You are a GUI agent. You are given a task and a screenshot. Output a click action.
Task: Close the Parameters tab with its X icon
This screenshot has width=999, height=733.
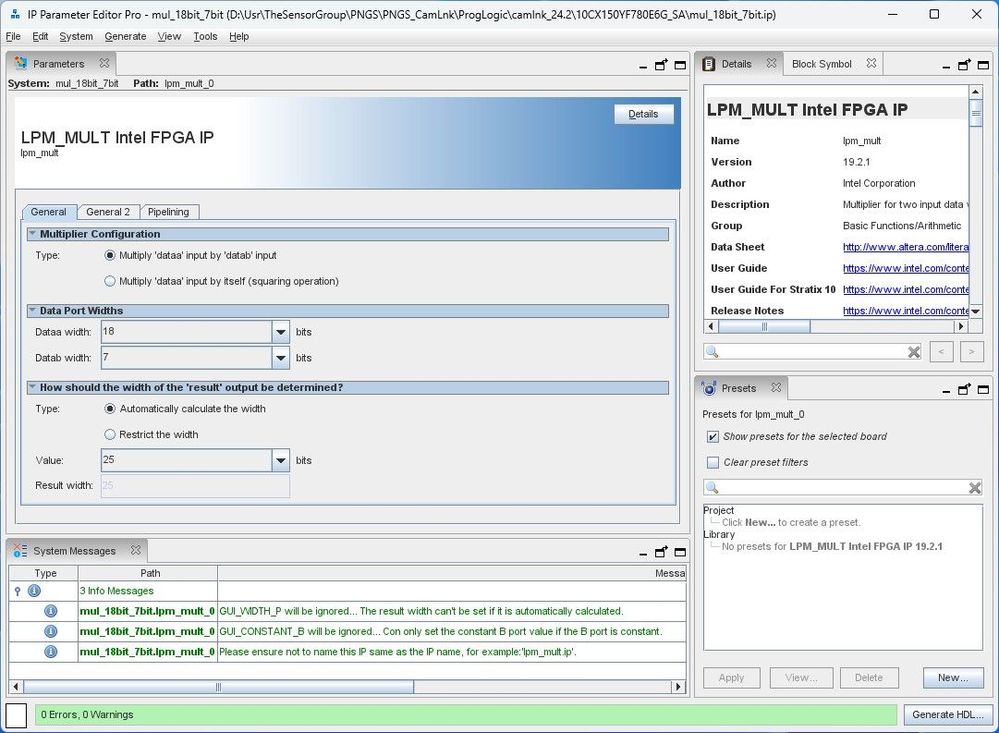tap(104, 63)
